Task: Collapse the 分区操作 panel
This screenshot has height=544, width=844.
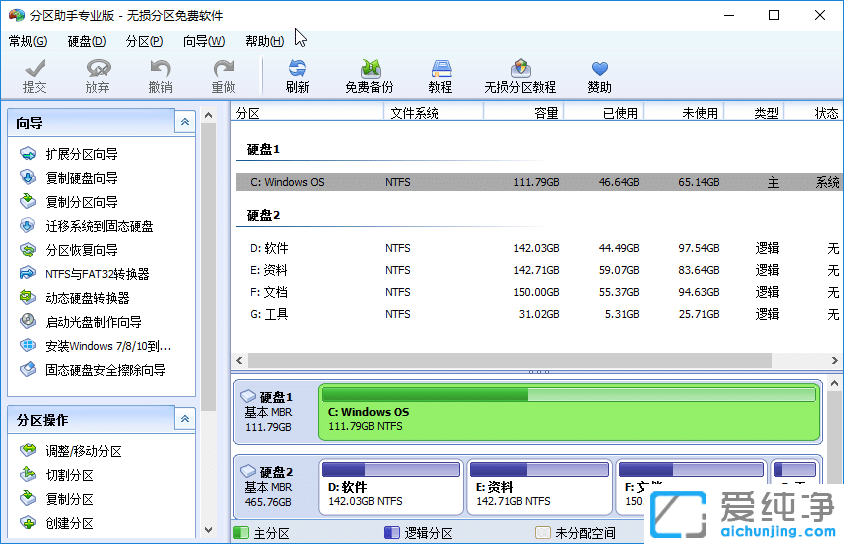Action: coord(184,419)
